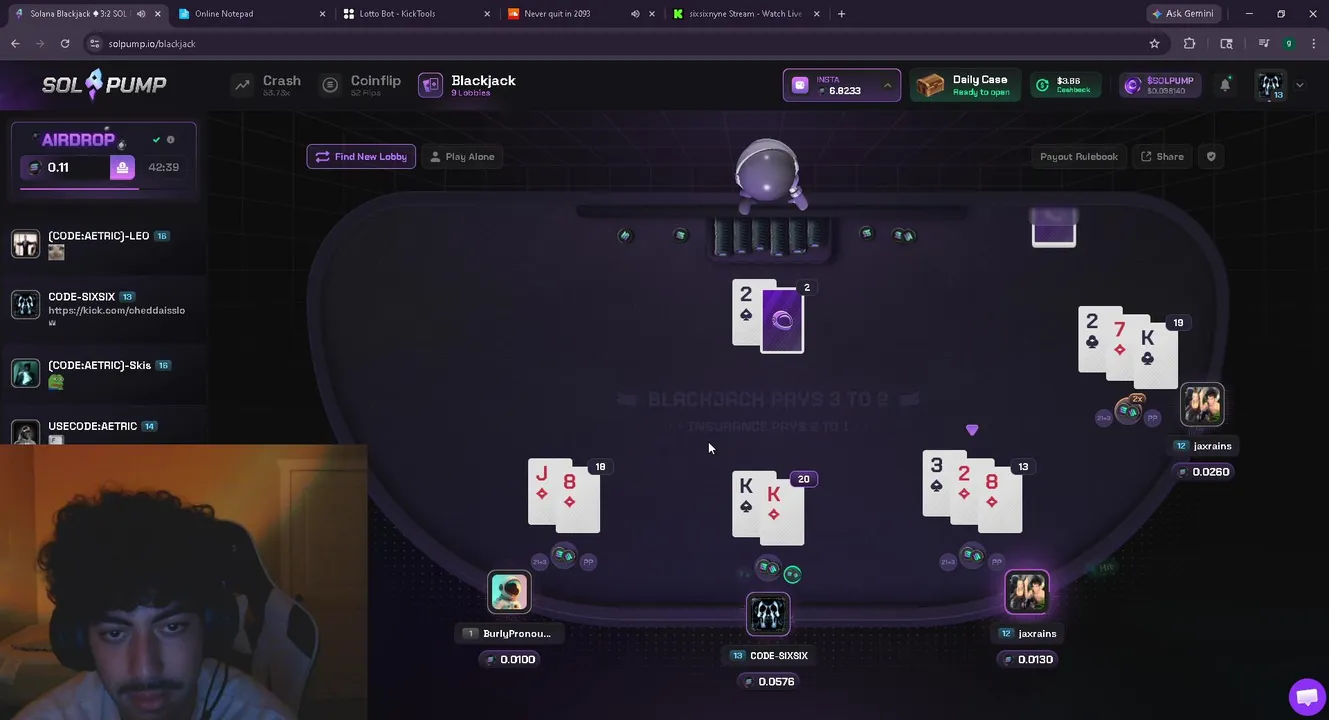Toggle the PP side bet for BurlyPronou
This screenshot has width=1329, height=720.
pyautogui.click(x=588, y=562)
